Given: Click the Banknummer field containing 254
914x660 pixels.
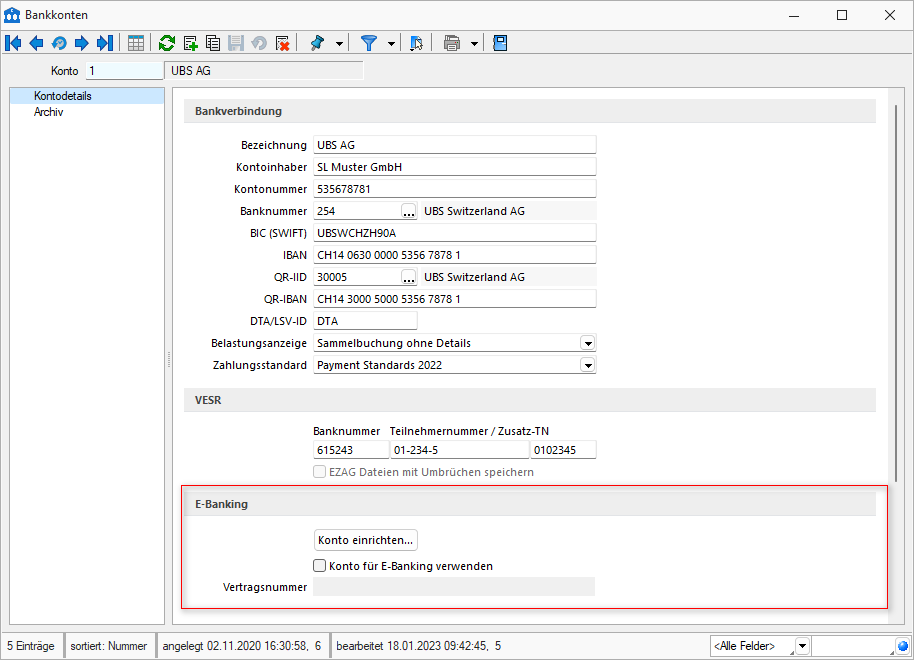Looking at the screenshot, I should coord(357,211).
